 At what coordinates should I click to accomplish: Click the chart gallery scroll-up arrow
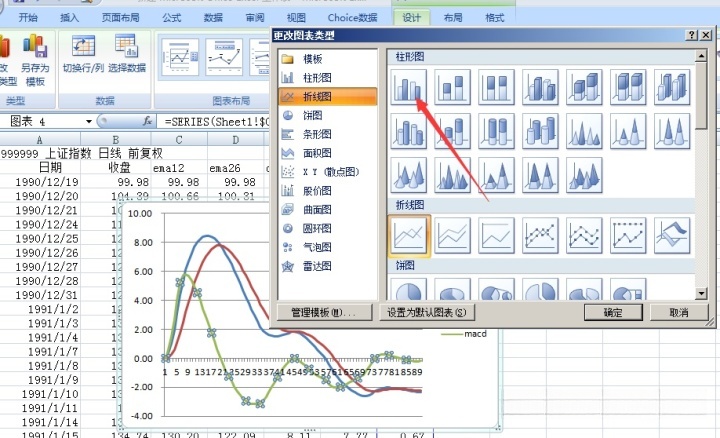tap(701, 56)
